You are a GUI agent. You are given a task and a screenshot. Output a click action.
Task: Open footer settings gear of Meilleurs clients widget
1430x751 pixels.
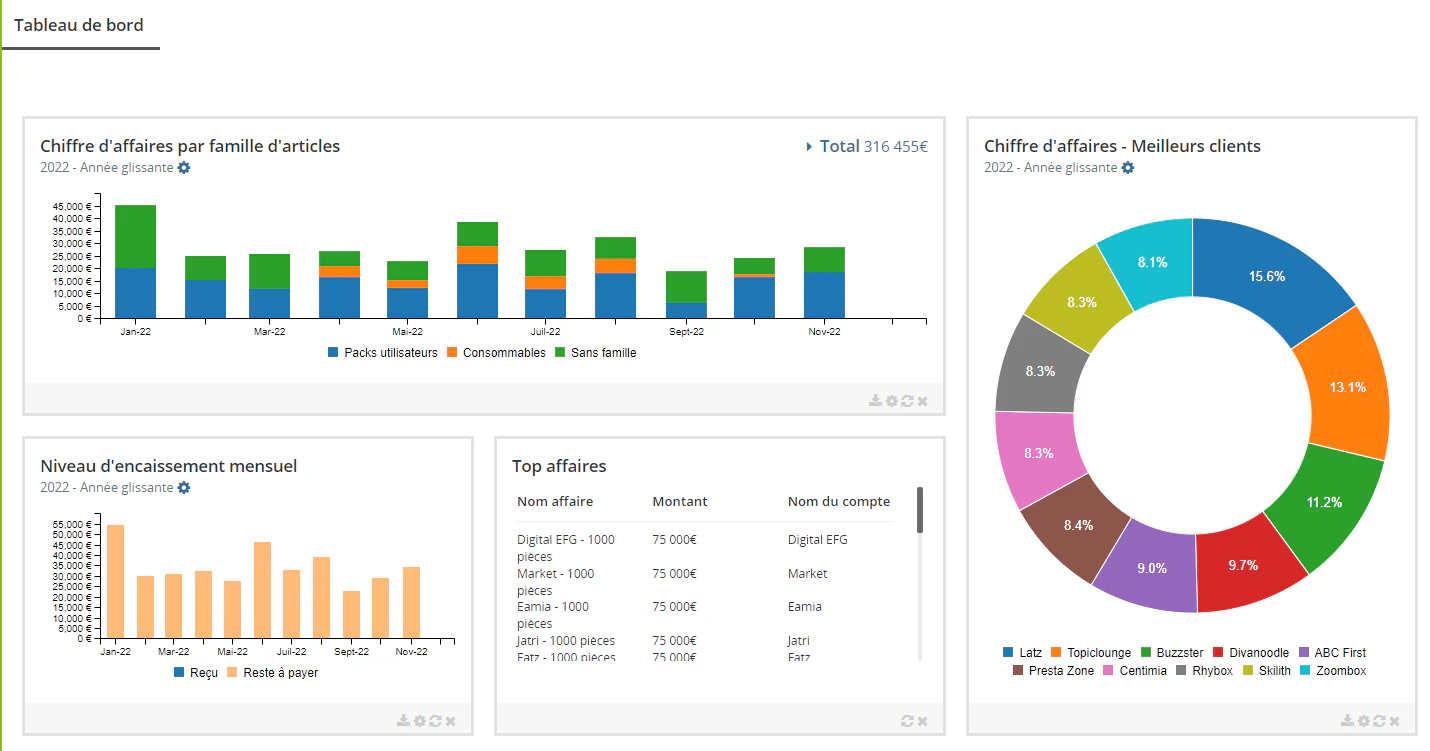pos(1363,721)
